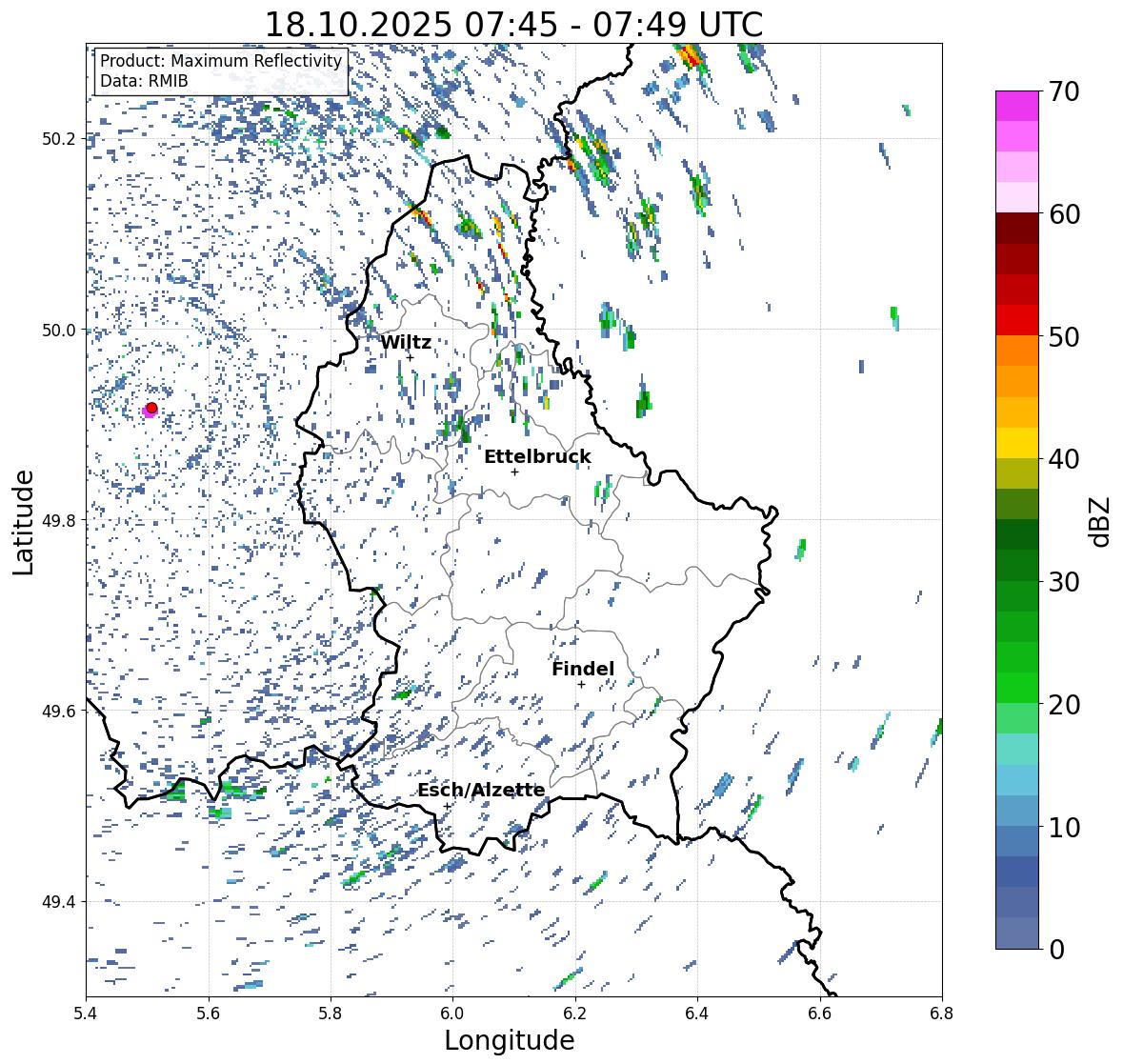1123x1064 pixels.
Task: Click the longitude tick label 5.4
Action: coord(86,1014)
